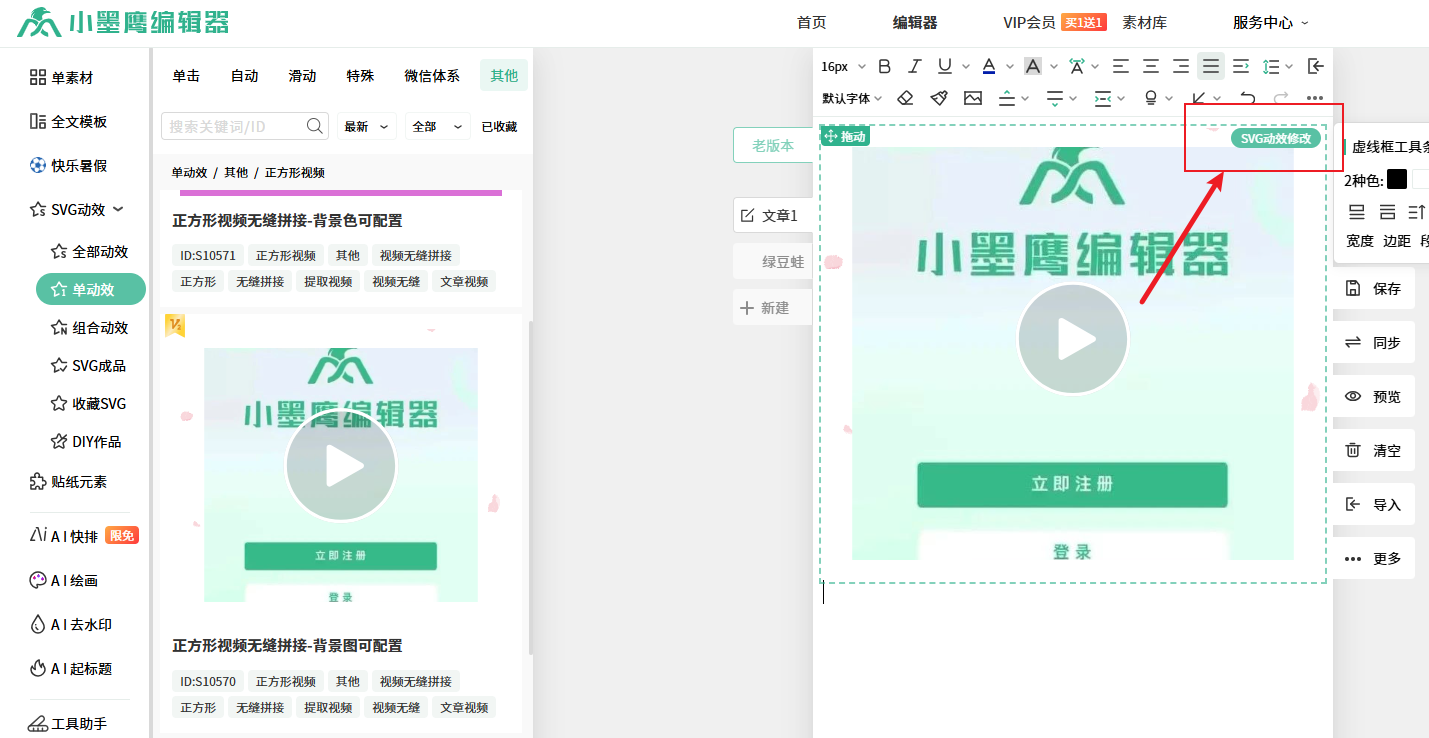This screenshot has width=1429, height=738.
Task: Open 收藏SVG in sidebar
Action: point(88,403)
